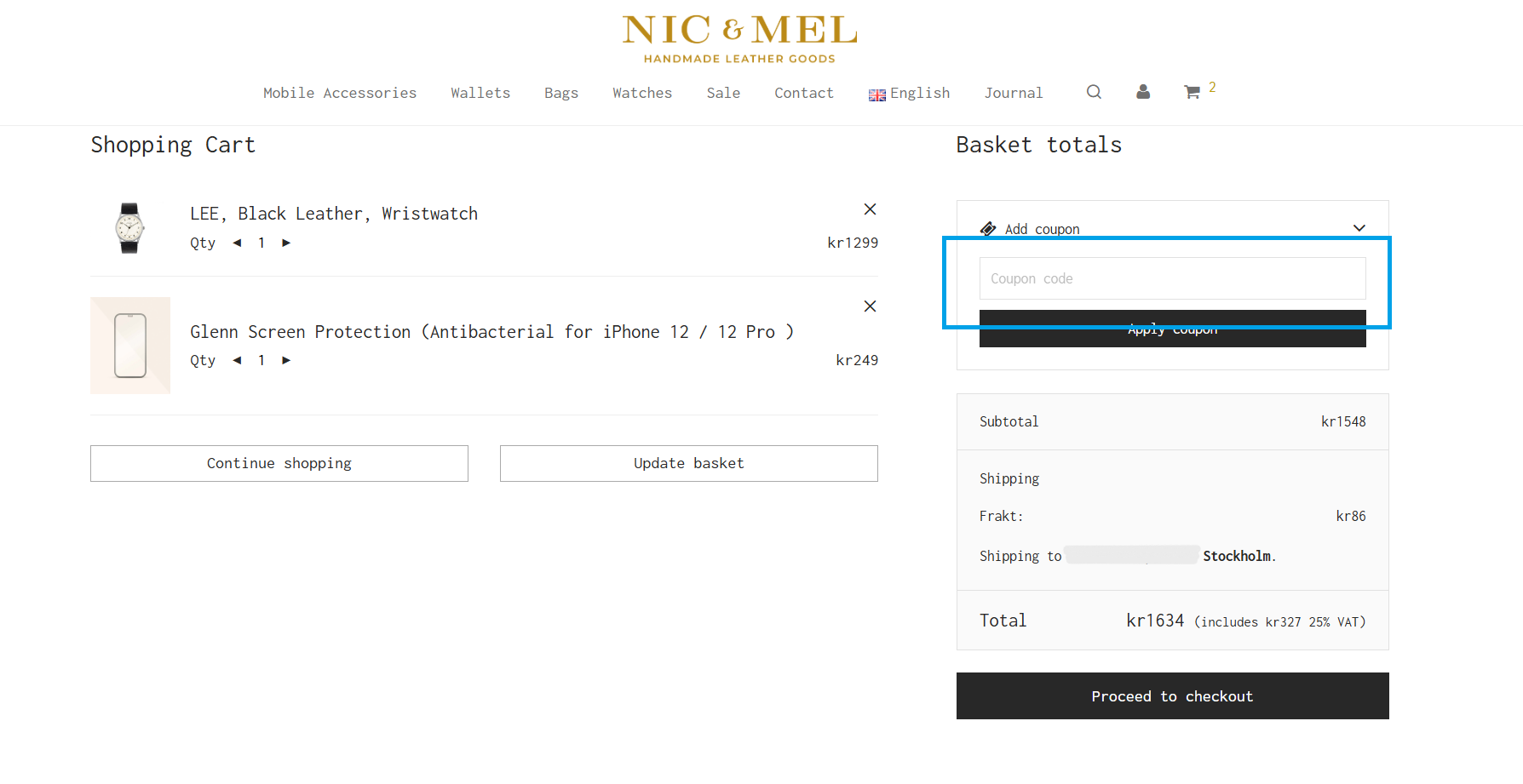This screenshot has width=1523, height=784.
Task: Collapse the Add coupon chevron
Action: [x=1359, y=228]
